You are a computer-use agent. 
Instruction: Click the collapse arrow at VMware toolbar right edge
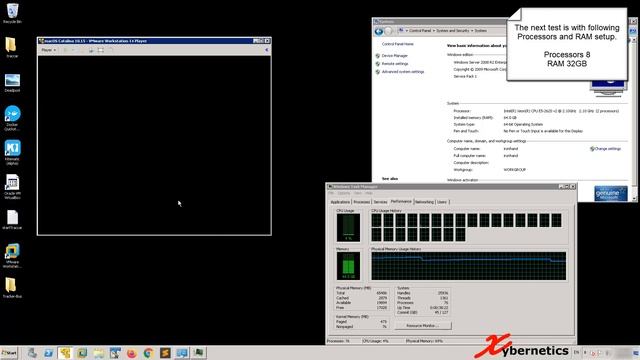[267, 50]
